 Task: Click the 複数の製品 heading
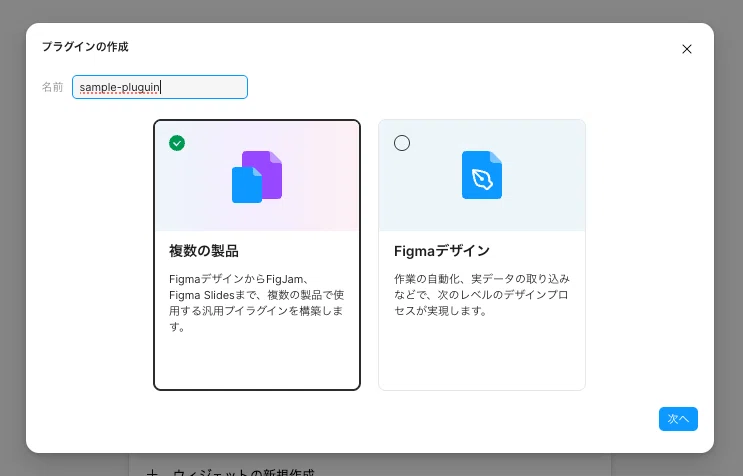pos(204,251)
